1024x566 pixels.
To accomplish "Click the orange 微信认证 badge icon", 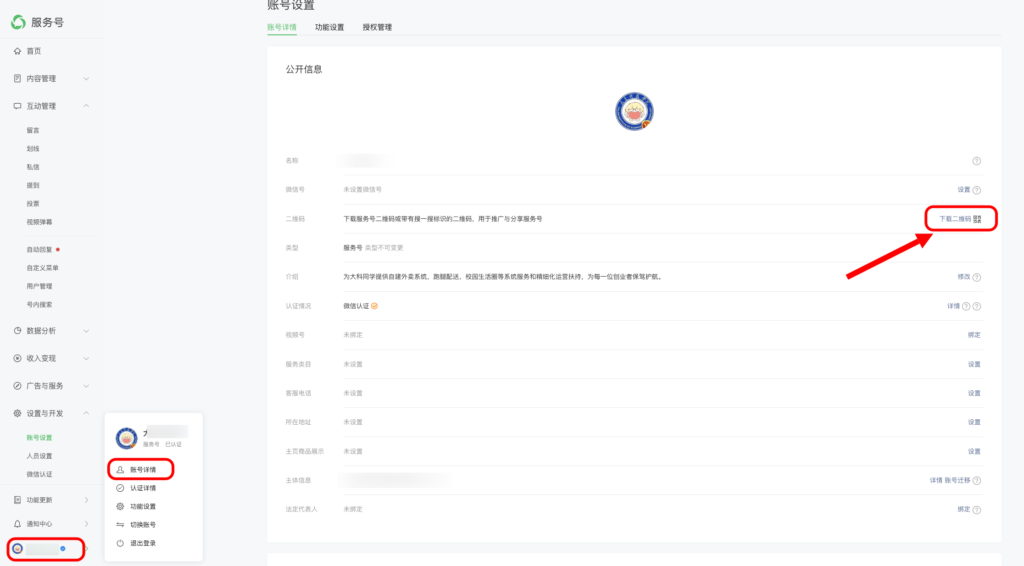I will click(374, 306).
